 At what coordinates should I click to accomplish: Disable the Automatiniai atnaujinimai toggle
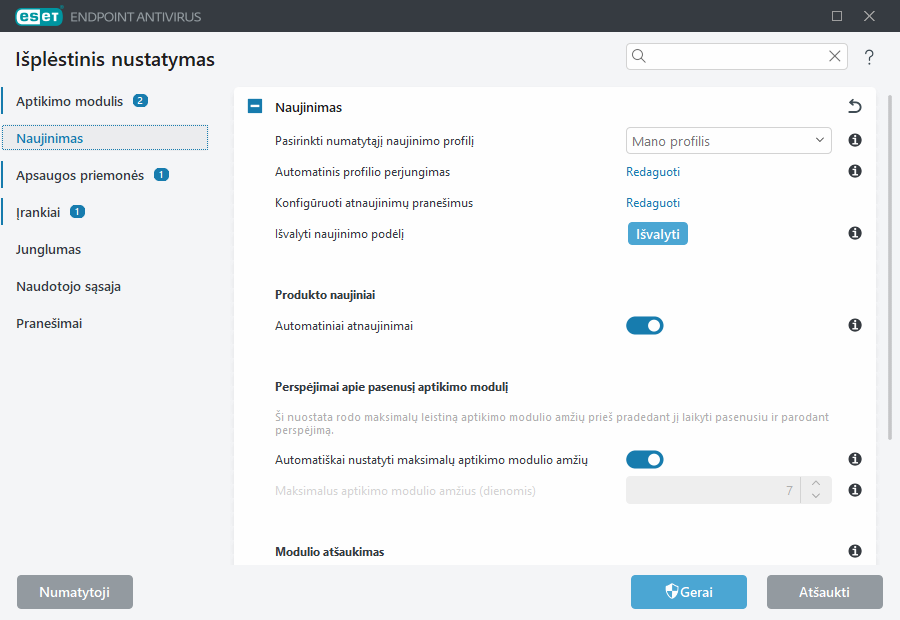645,326
